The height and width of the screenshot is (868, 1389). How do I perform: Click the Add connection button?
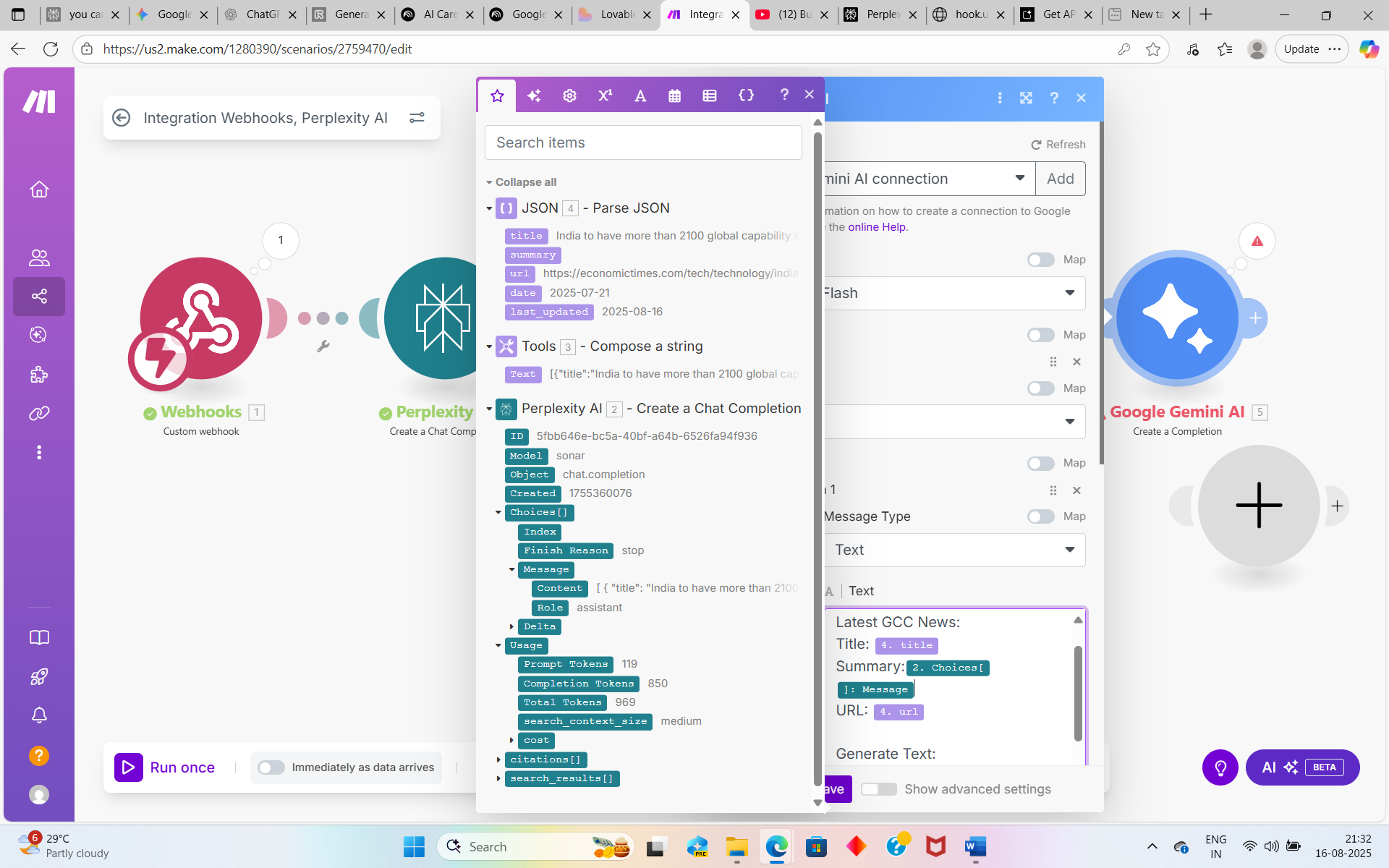(x=1060, y=179)
